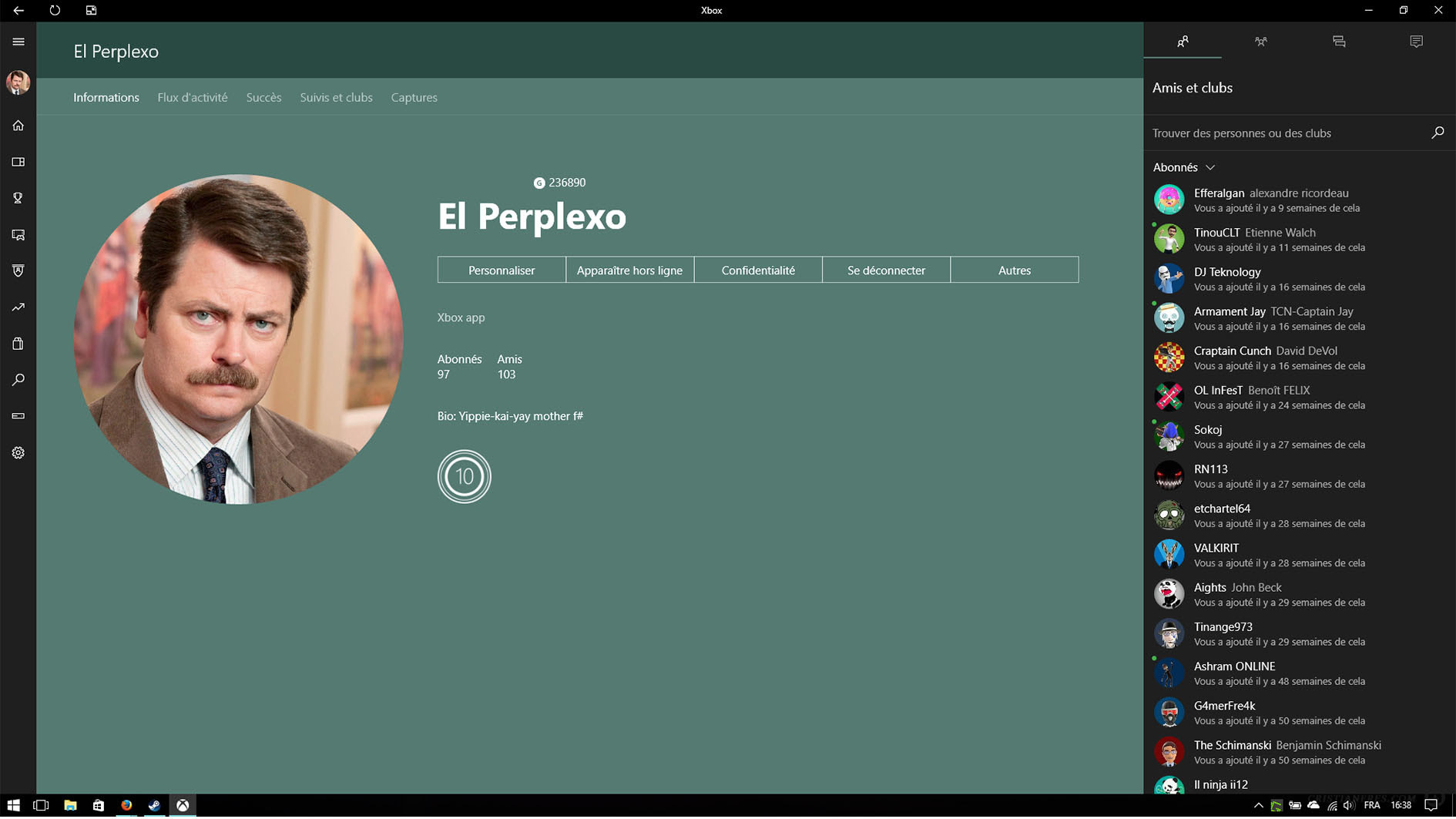Open Armament Jay's avatar
1456x819 pixels.
(1169, 318)
